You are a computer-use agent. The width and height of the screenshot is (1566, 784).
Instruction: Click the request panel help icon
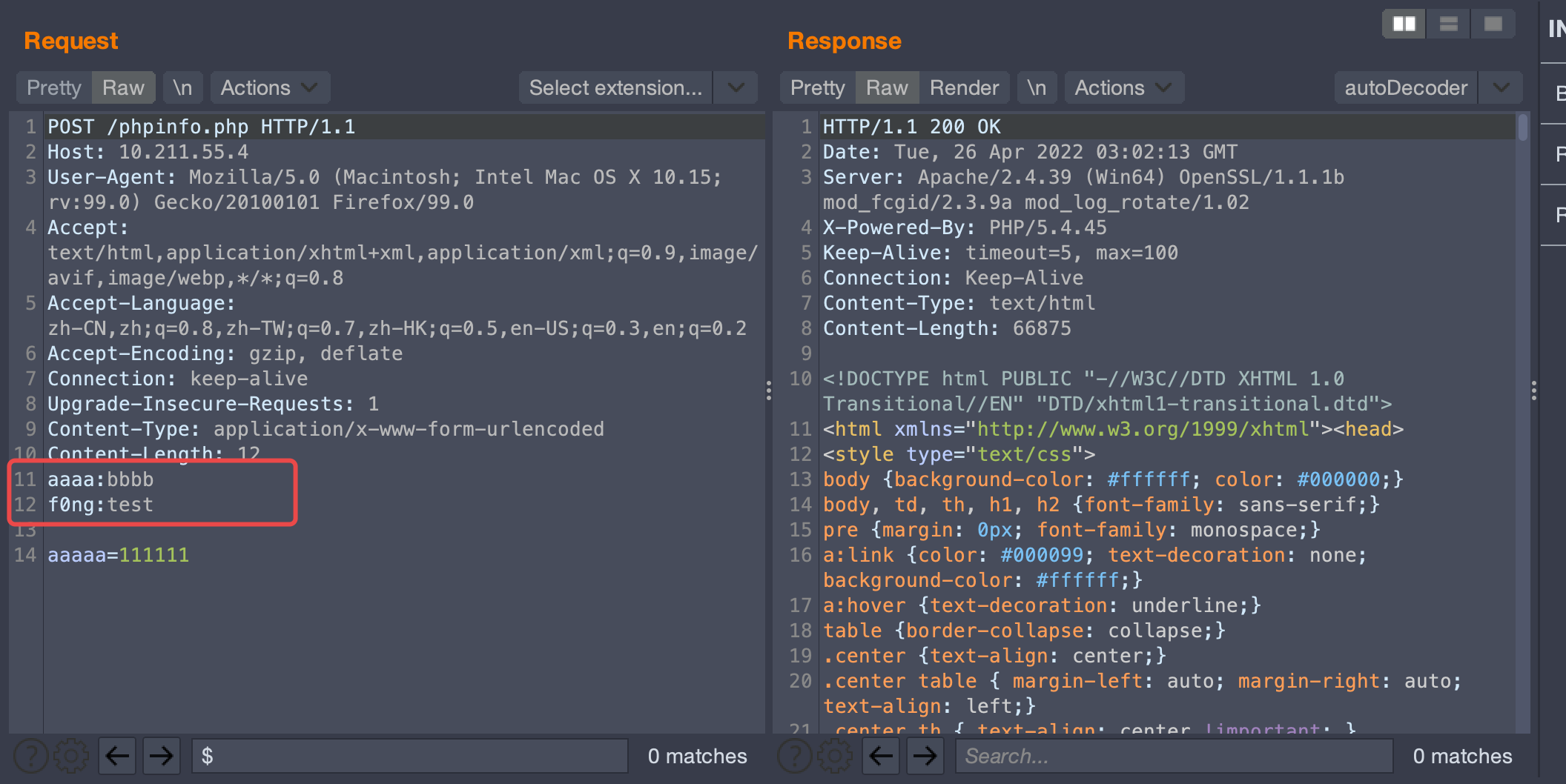[x=30, y=756]
